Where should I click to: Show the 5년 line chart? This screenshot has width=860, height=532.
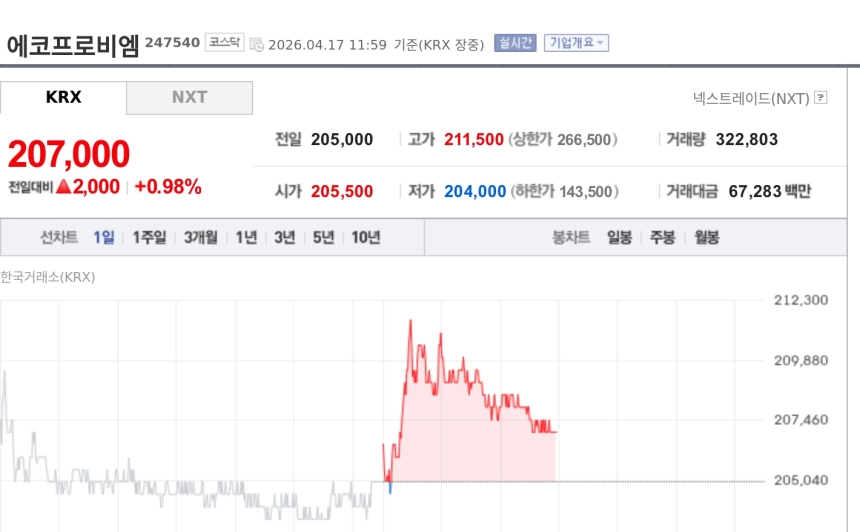point(323,237)
